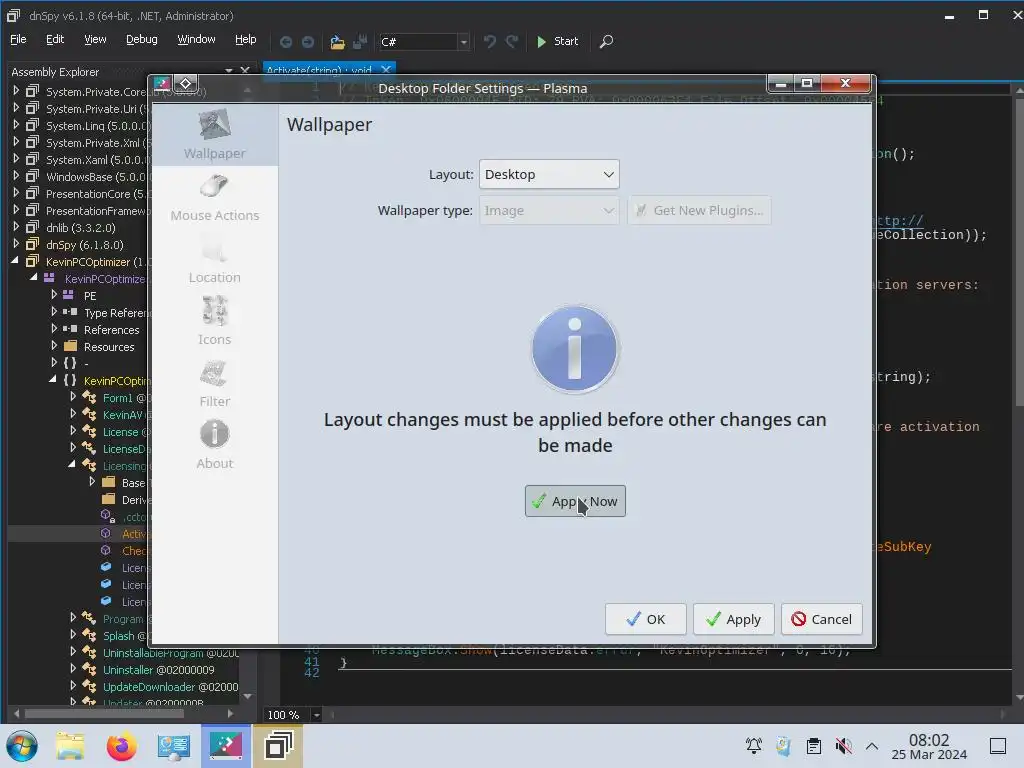Open the 100 % zoom dropdown
This screenshot has width=1024, height=768.
click(x=317, y=715)
